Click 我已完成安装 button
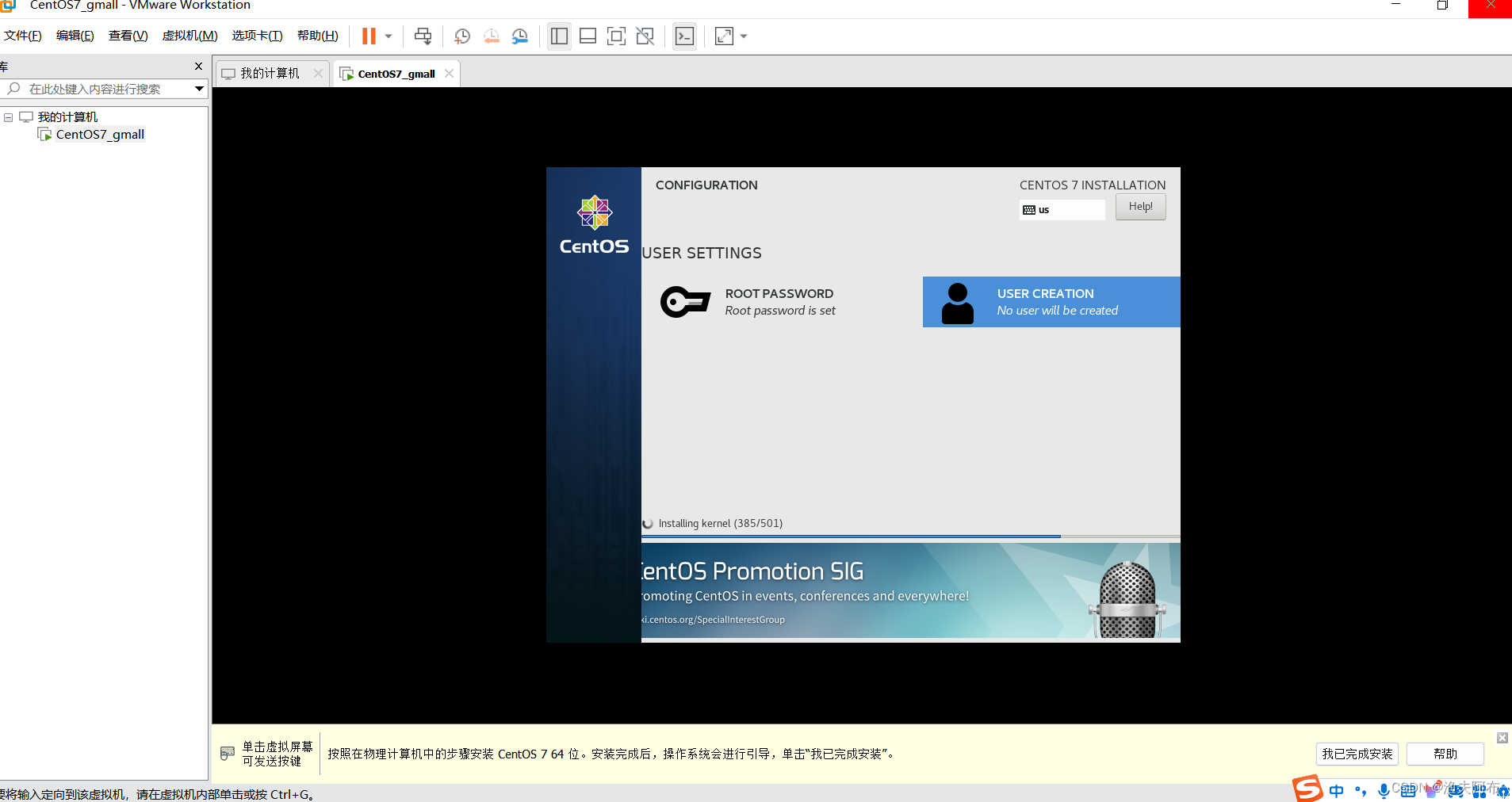Viewport: 1512px width, 802px height. [1357, 754]
